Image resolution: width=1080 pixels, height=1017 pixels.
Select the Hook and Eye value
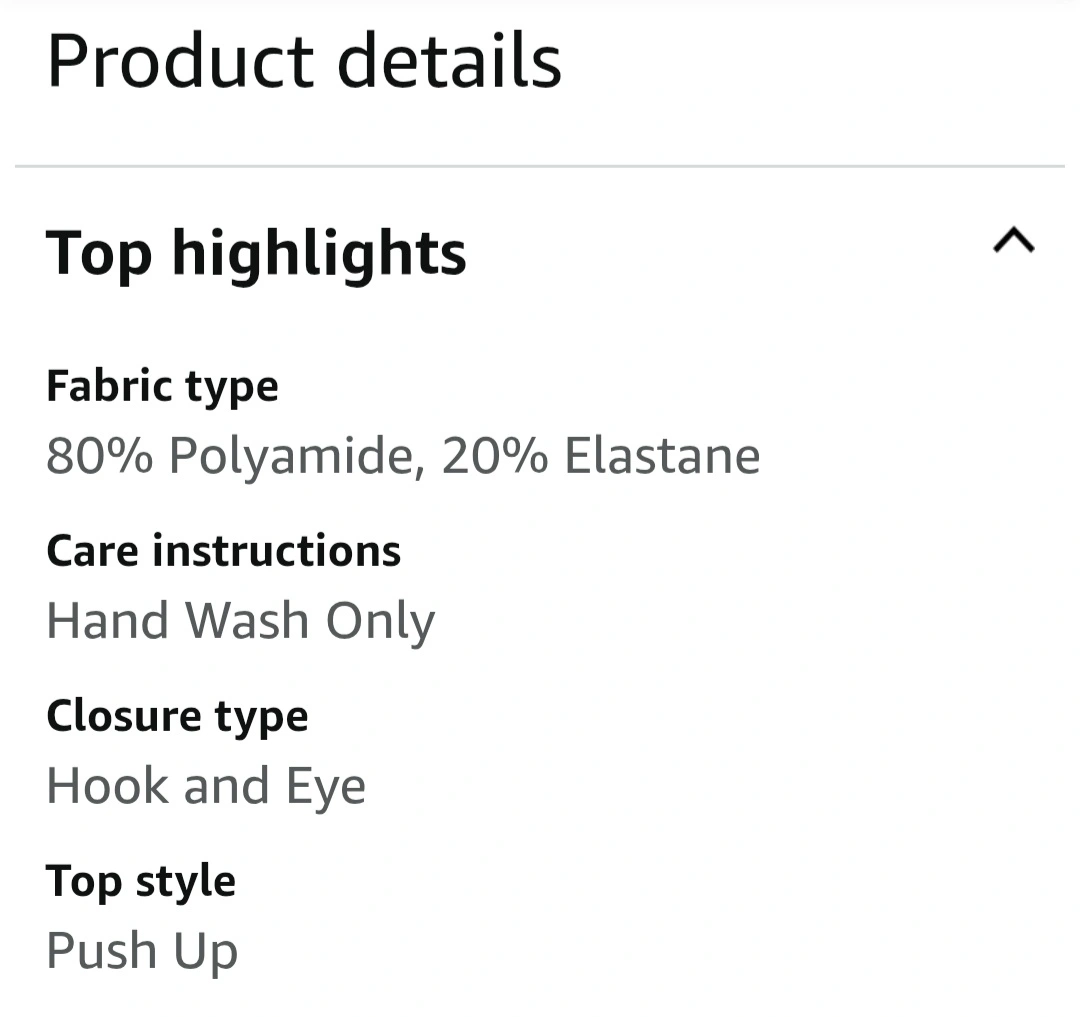[206, 786]
